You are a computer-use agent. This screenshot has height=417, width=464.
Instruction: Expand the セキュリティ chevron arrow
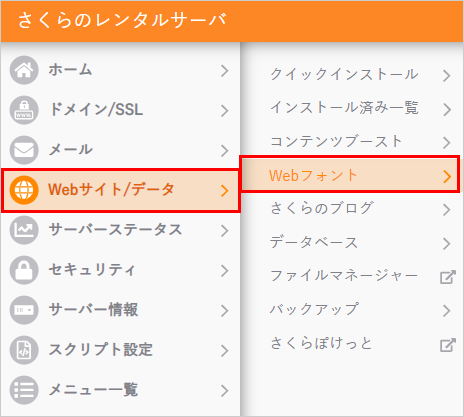pos(225,271)
